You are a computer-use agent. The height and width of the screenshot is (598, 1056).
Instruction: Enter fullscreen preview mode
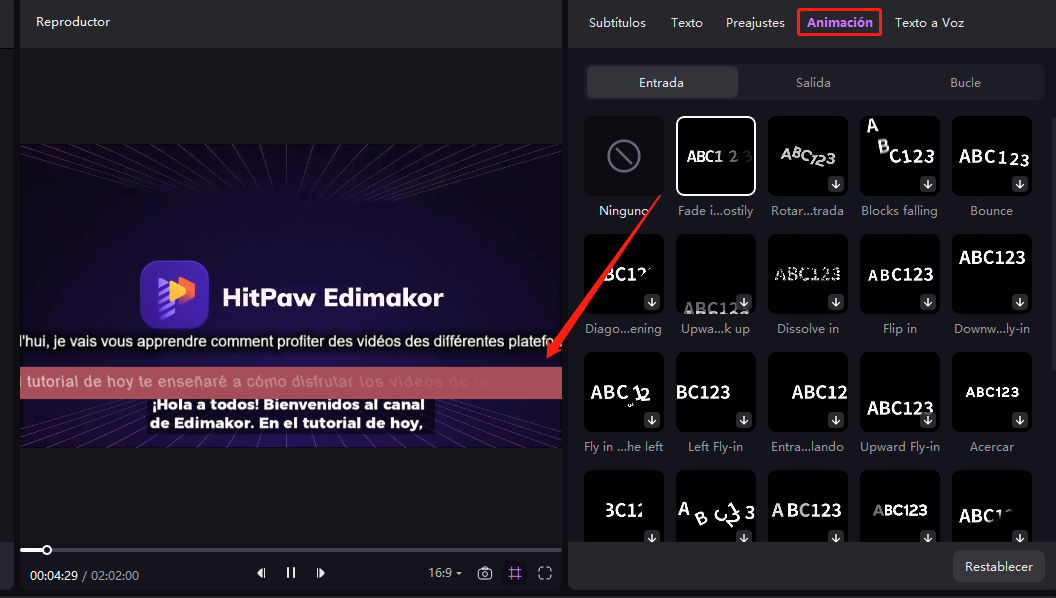click(x=545, y=573)
